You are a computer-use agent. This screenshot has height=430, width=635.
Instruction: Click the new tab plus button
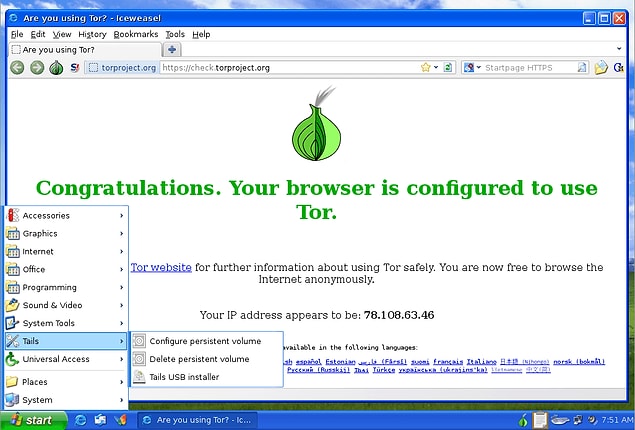coord(172,50)
